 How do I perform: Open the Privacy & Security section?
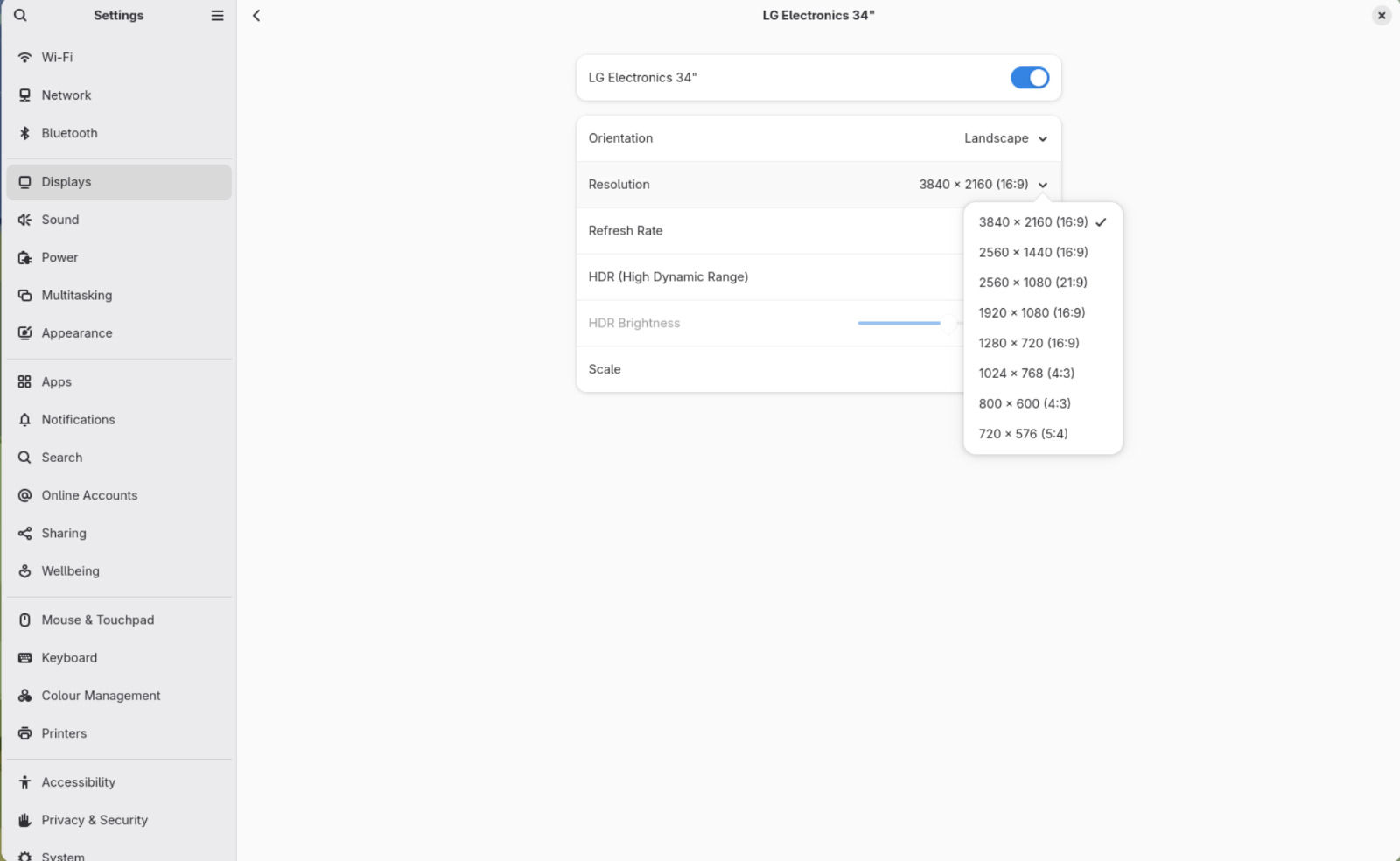click(94, 820)
